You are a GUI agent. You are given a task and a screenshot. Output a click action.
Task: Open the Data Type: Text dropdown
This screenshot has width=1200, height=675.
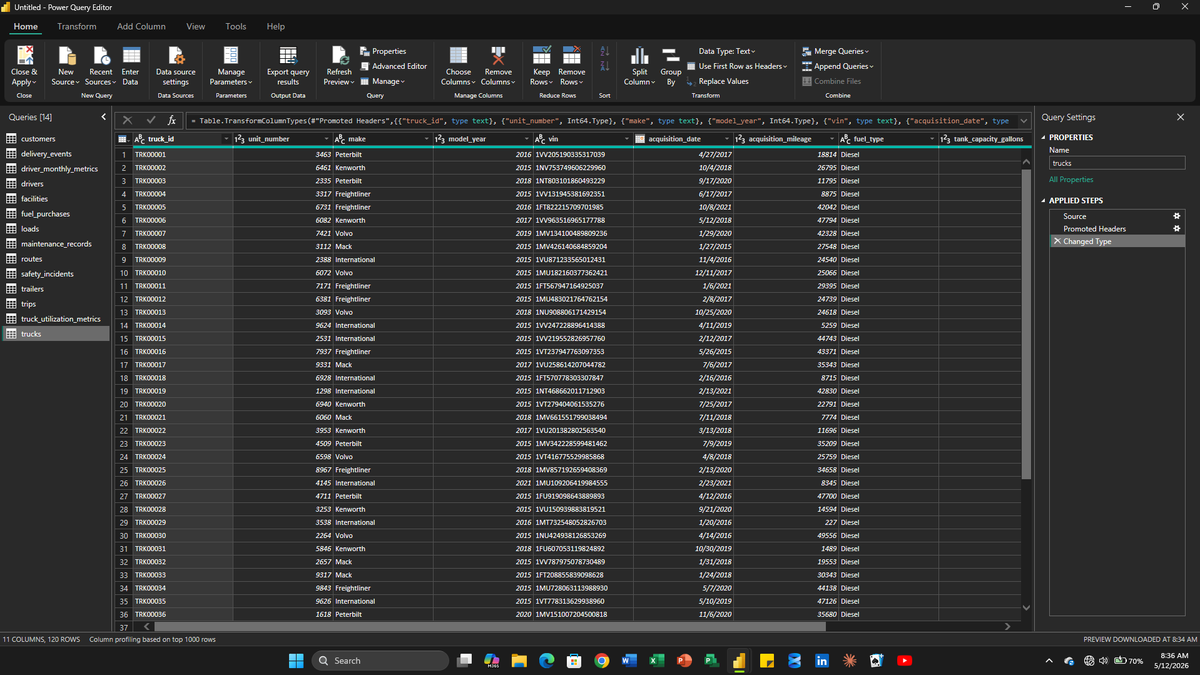coord(727,51)
